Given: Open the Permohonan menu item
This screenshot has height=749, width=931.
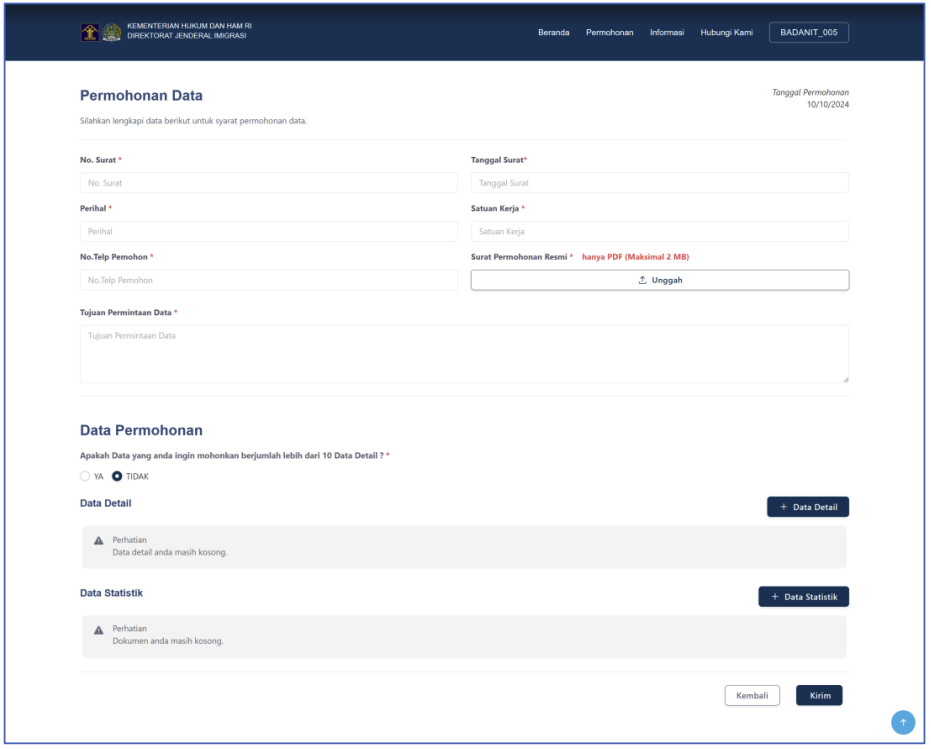Looking at the screenshot, I should click(609, 33).
